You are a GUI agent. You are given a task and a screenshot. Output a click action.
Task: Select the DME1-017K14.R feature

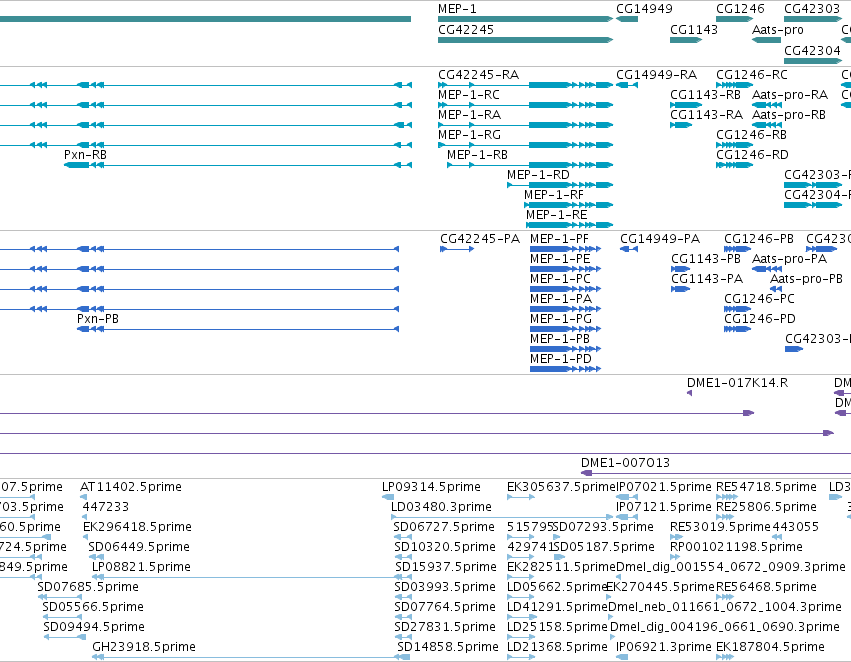point(737,383)
